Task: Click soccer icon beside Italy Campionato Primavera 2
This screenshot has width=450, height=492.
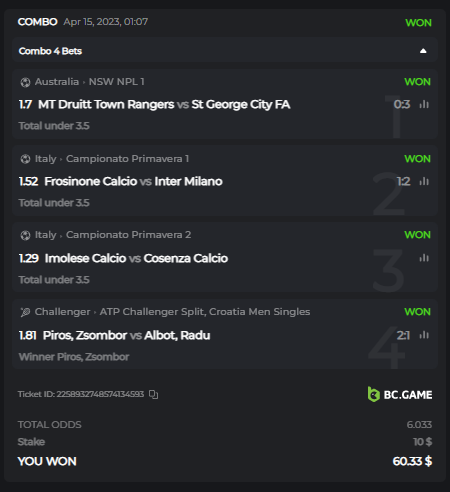Action: click(x=25, y=235)
